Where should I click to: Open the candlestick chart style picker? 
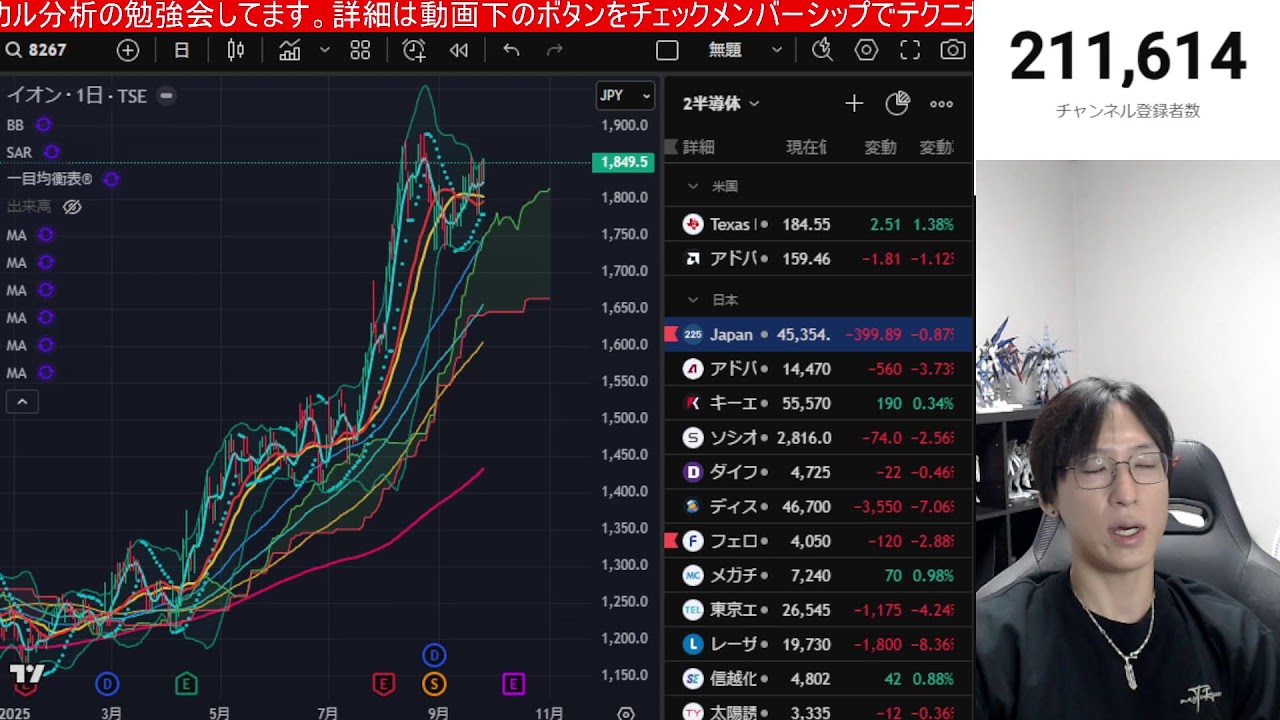pos(236,50)
